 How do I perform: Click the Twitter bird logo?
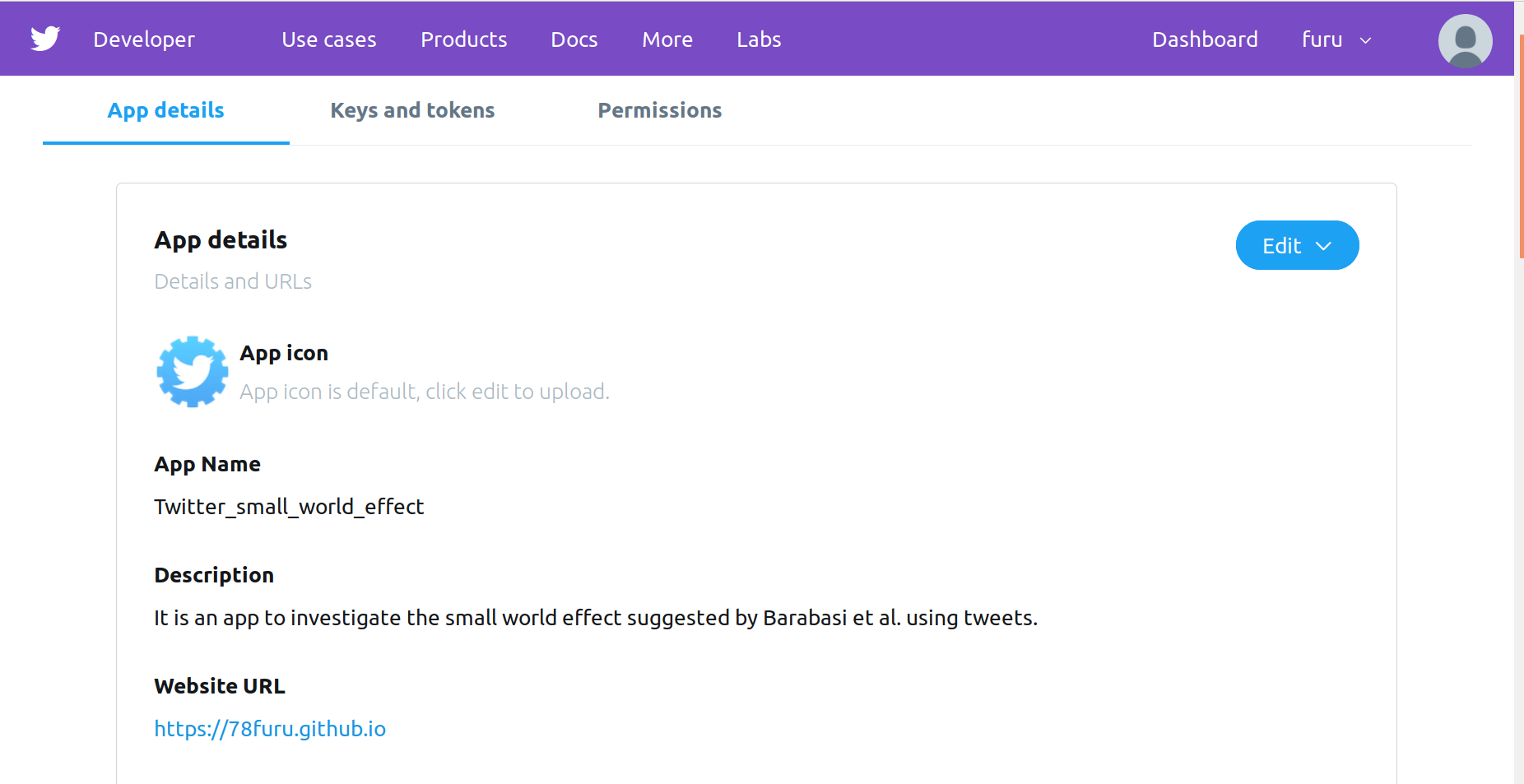point(45,39)
